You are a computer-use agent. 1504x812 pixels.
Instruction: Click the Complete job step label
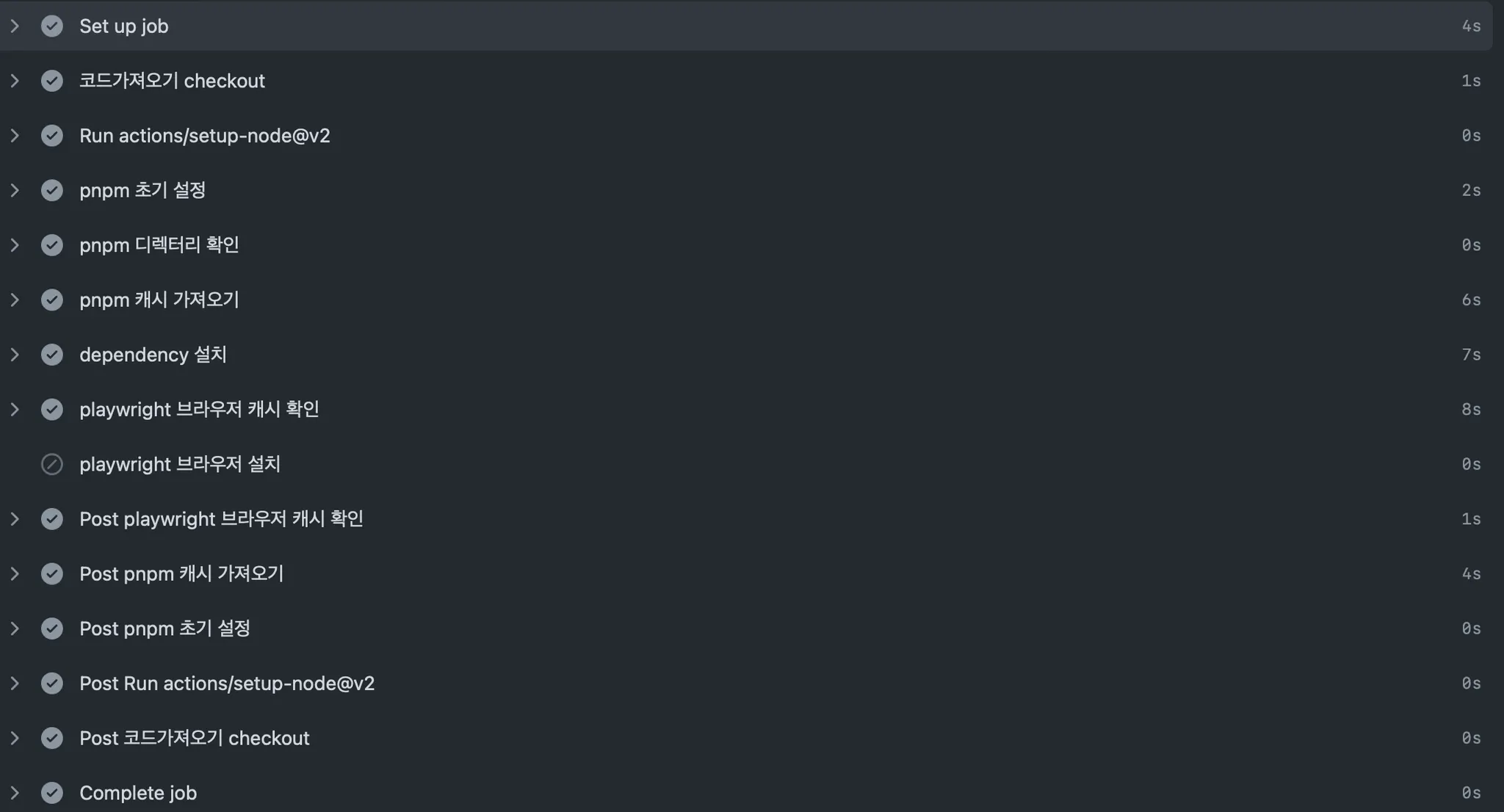click(x=138, y=793)
